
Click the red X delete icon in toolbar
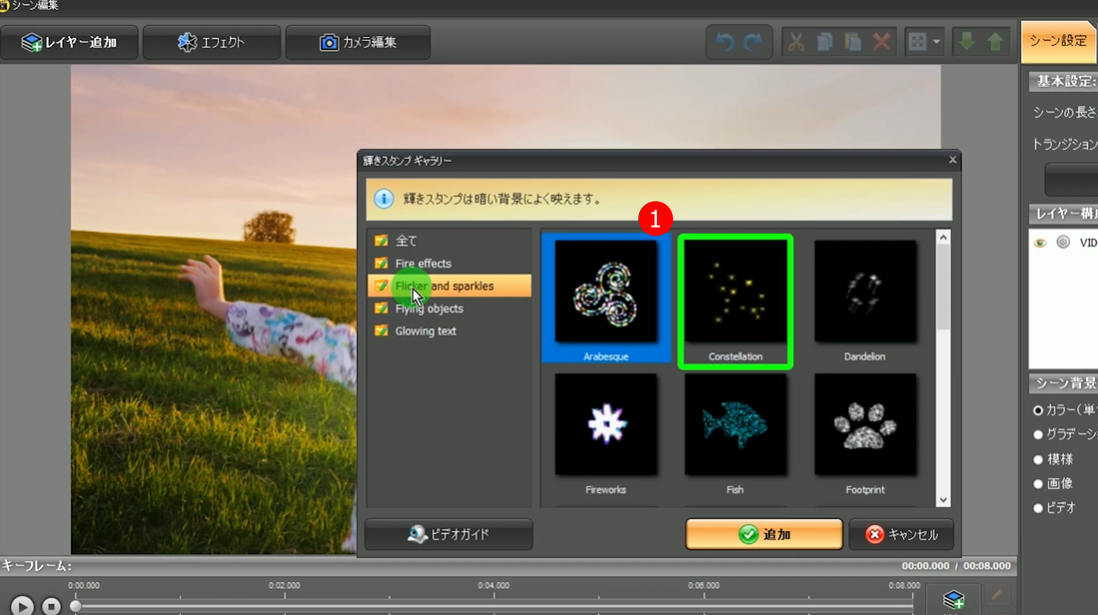click(881, 43)
